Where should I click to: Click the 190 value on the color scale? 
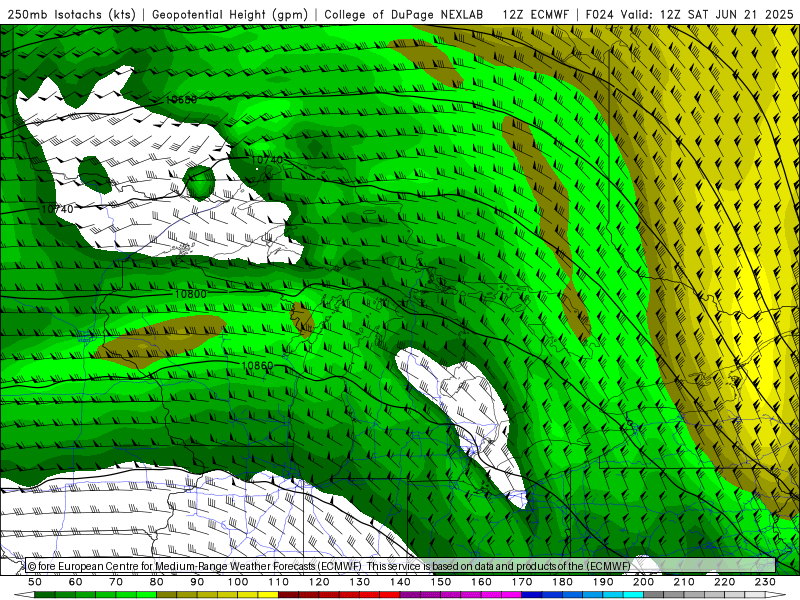click(x=603, y=582)
